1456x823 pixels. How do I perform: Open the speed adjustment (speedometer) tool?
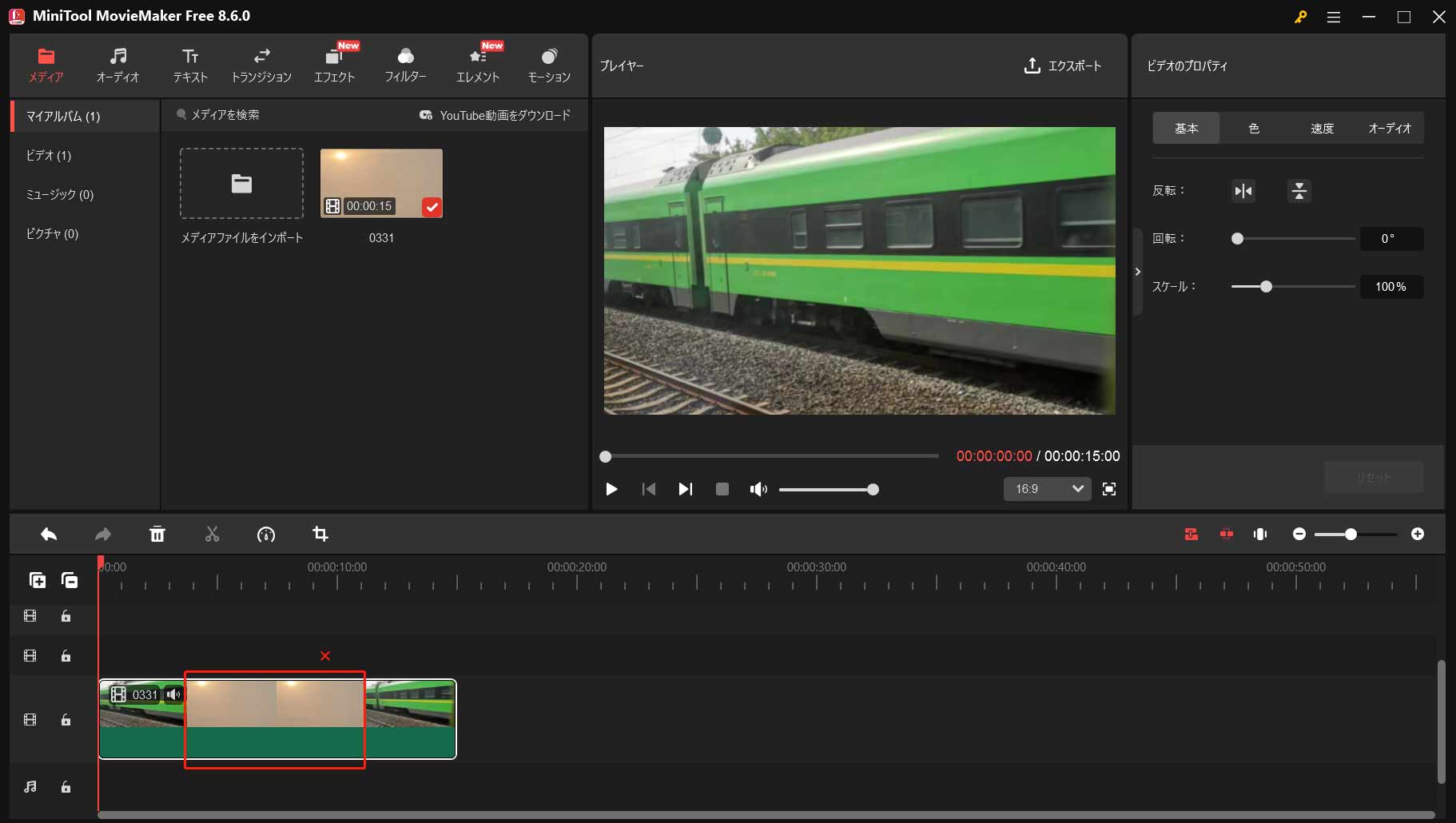(266, 534)
